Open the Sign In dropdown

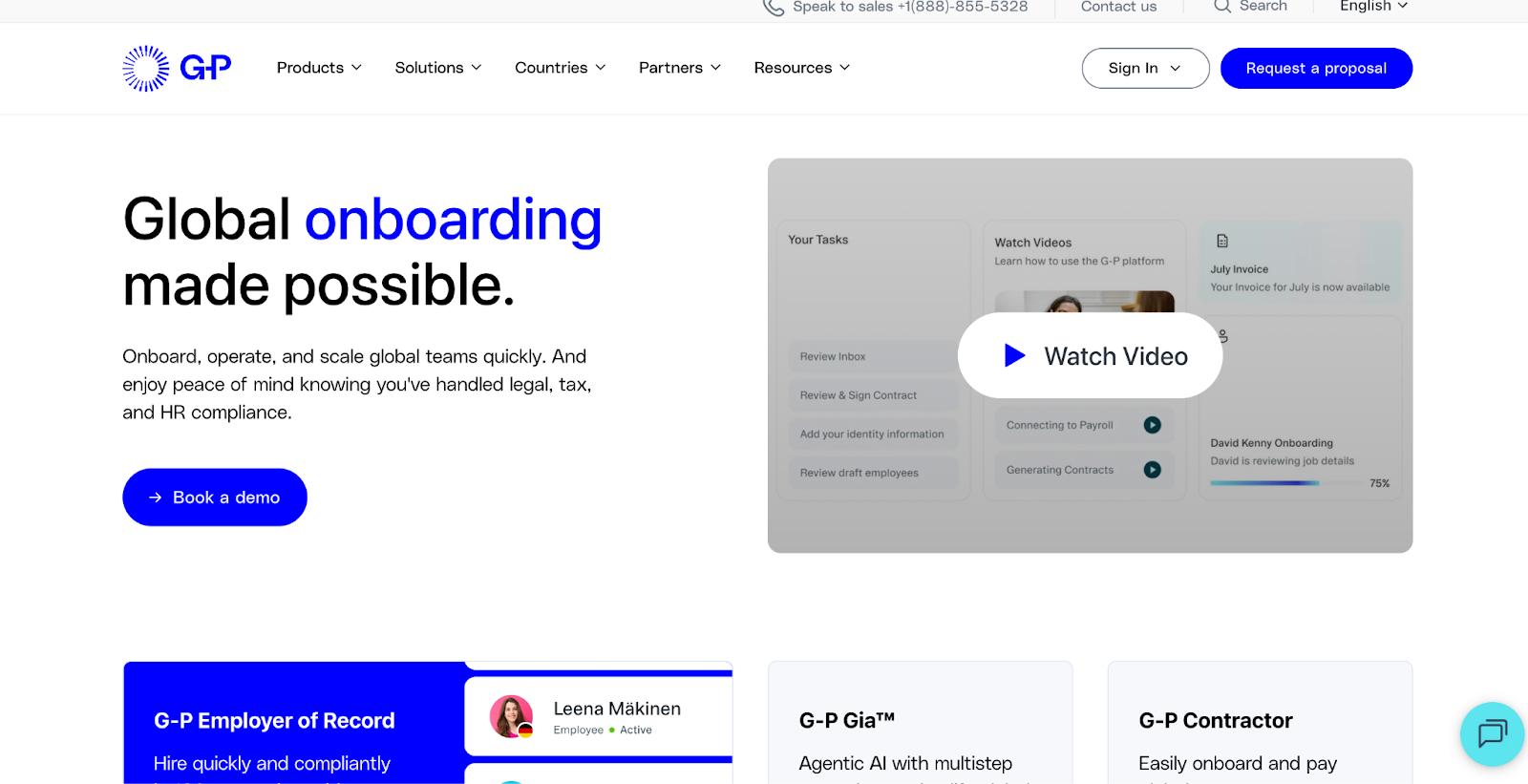(x=1145, y=68)
